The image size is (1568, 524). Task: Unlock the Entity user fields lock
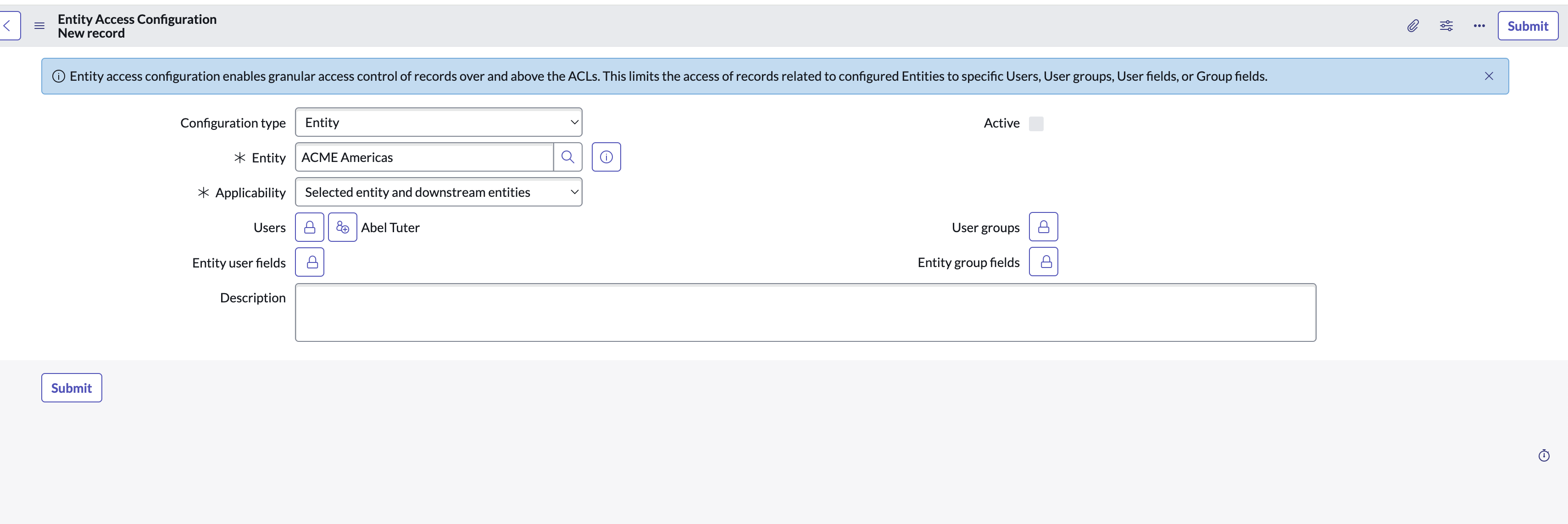tap(309, 262)
